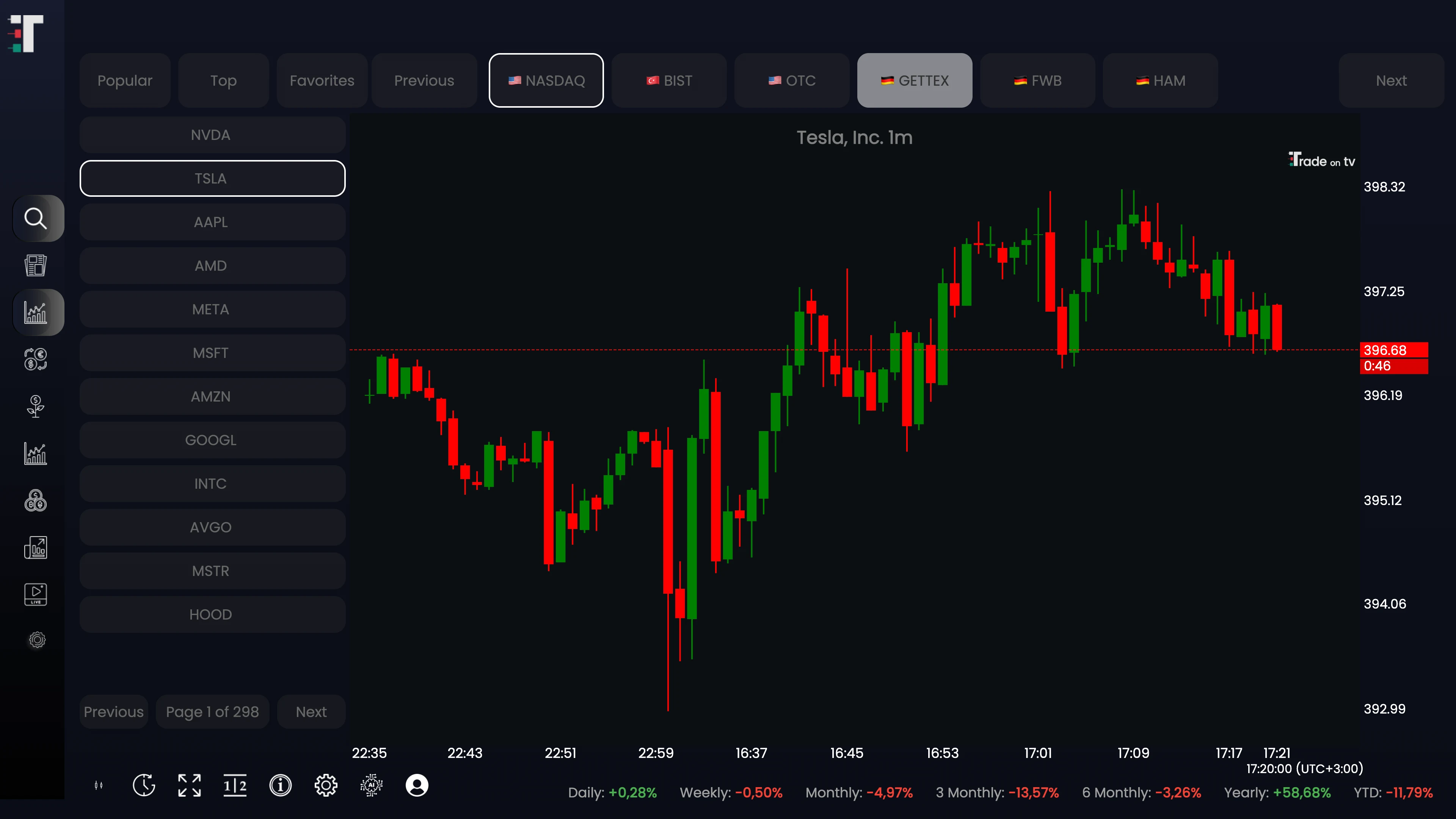1456x819 pixels.
Task: Click the Yearly +58,68% stat
Action: tap(1277, 792)
